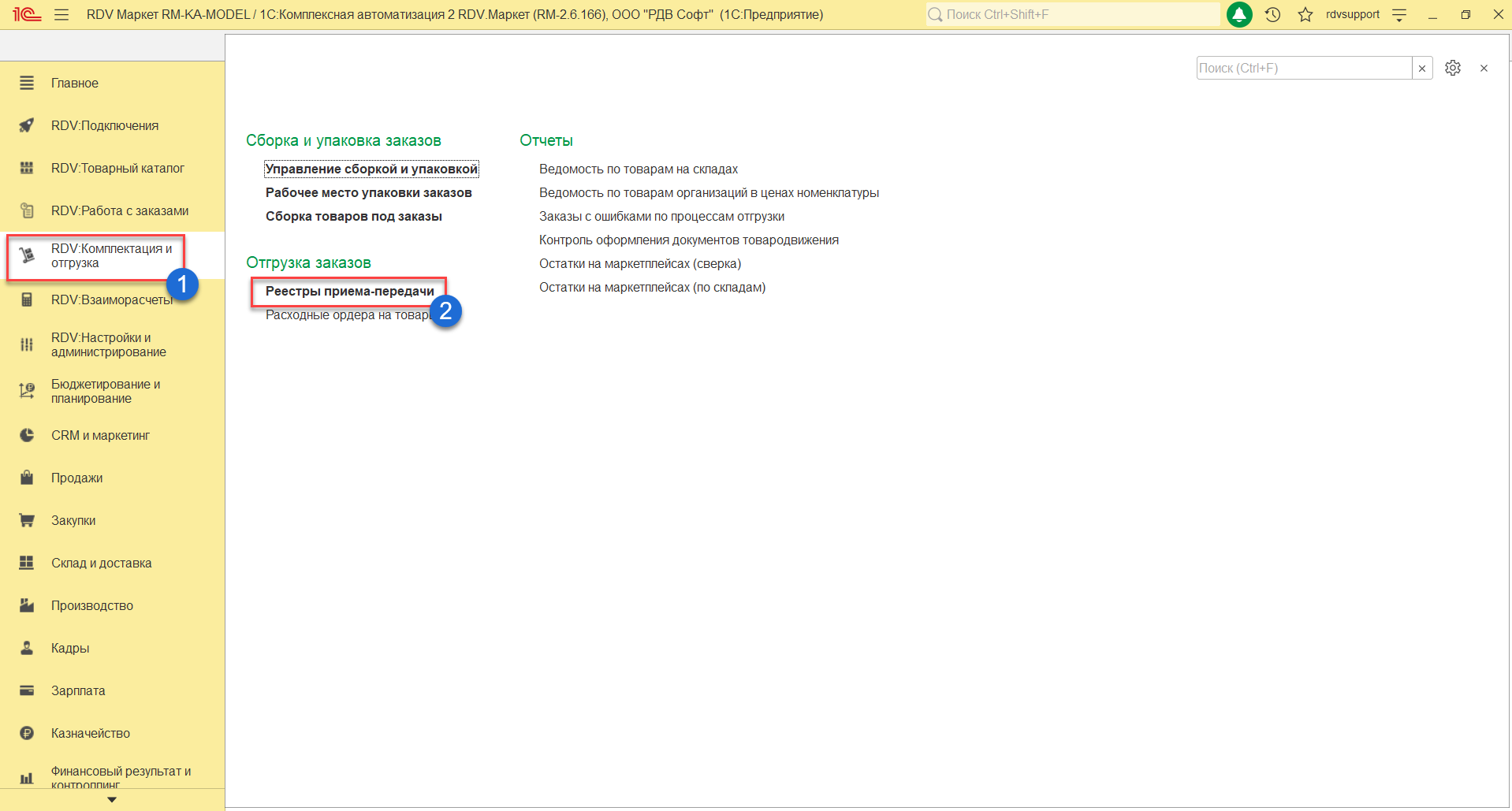Expand more sections with bottom arrow
1512x811 pixels.
(112, 799)
